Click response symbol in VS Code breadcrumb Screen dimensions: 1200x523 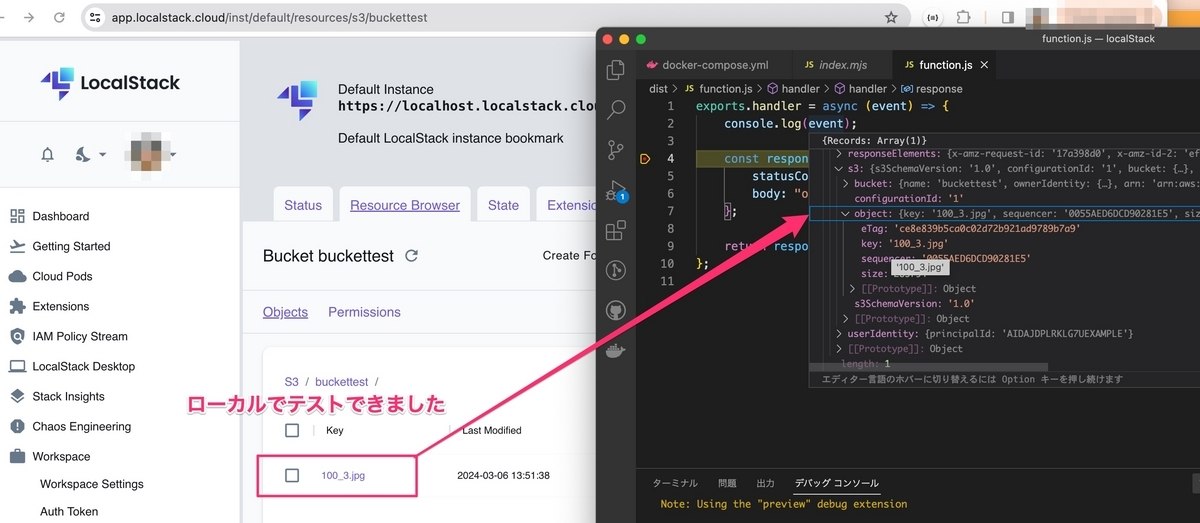939,89
